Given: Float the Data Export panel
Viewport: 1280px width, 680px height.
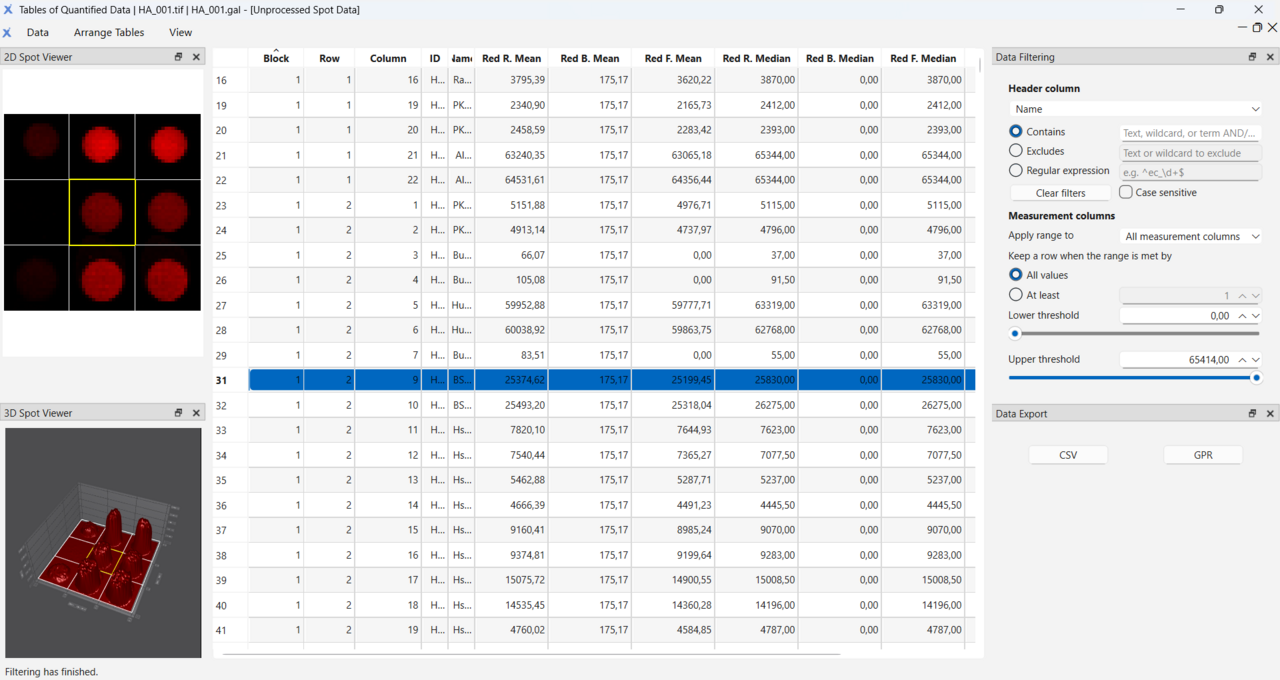Looking at the screenshot, I should [x=1252, y=413].
